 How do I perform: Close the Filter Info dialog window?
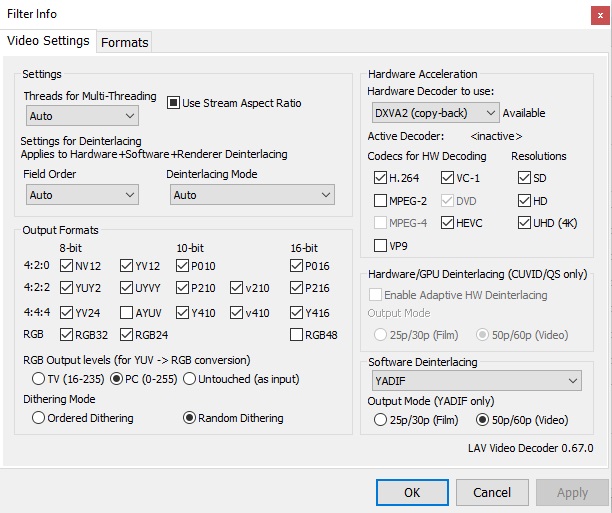click(x=595, y=14)
